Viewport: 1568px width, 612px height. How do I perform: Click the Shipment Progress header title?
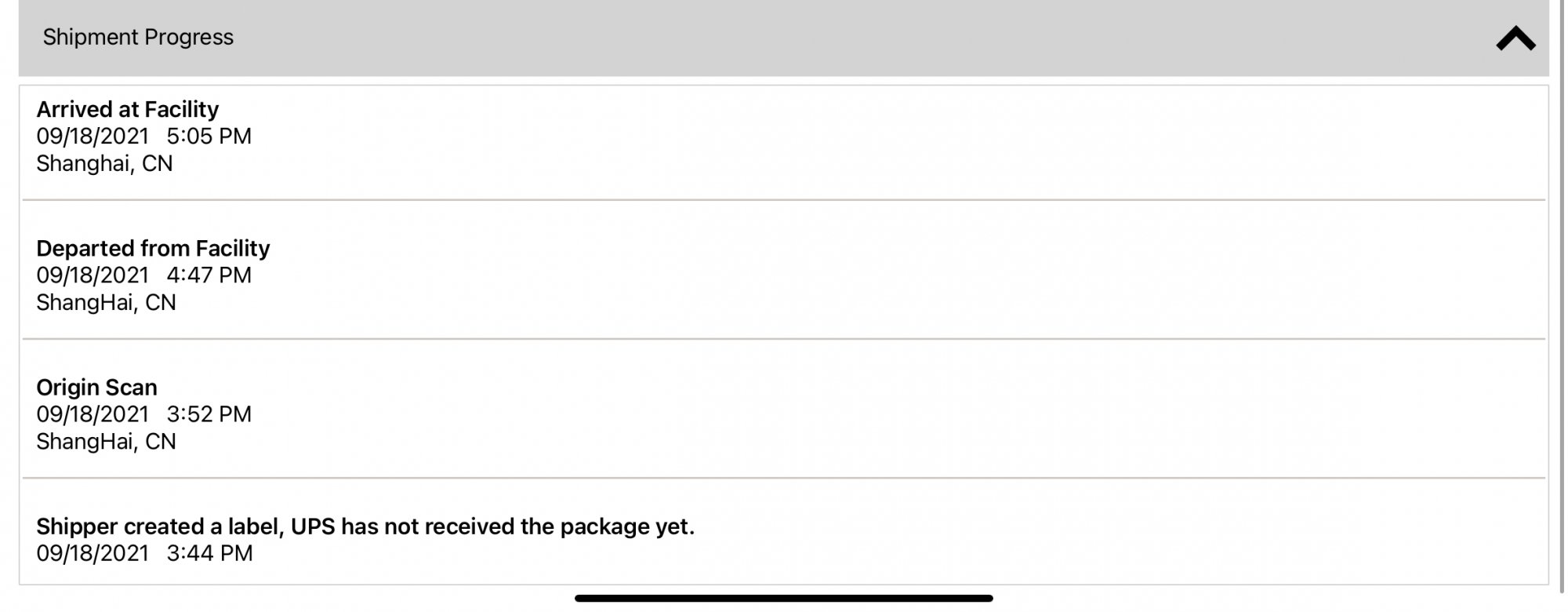tap(138, 37)
